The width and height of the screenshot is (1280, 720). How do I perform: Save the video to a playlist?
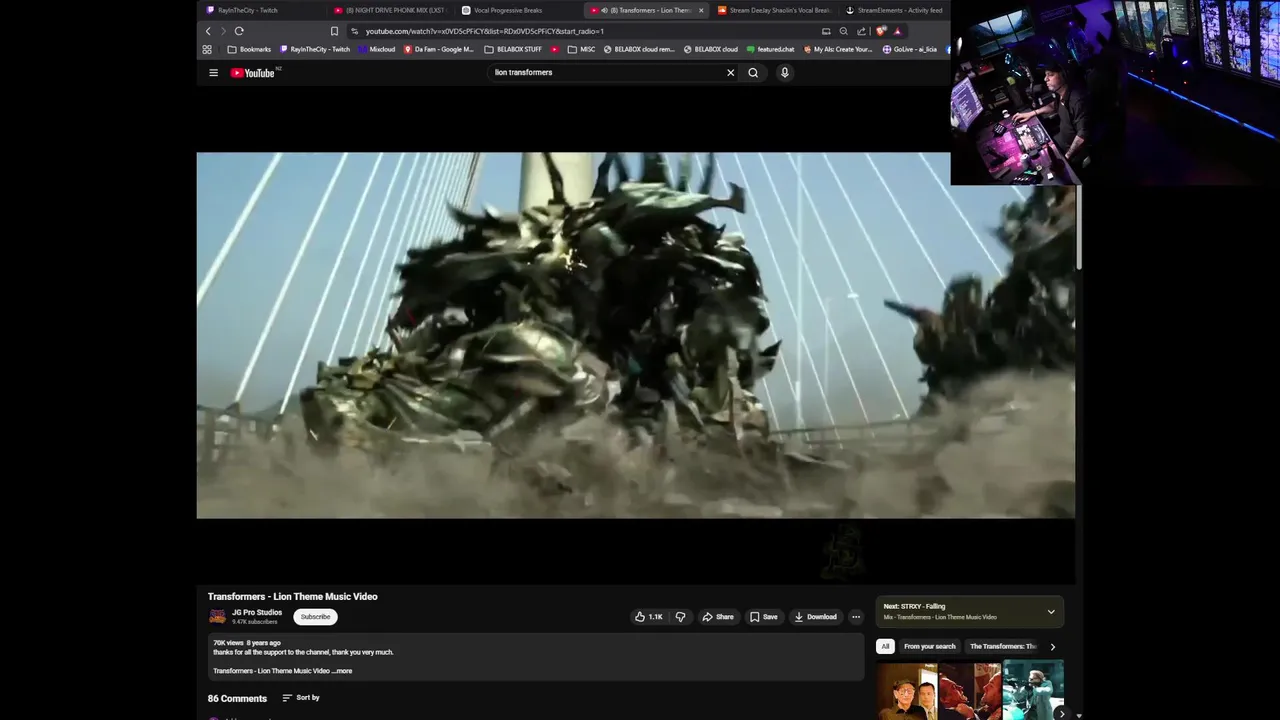(x=764, y=617)
